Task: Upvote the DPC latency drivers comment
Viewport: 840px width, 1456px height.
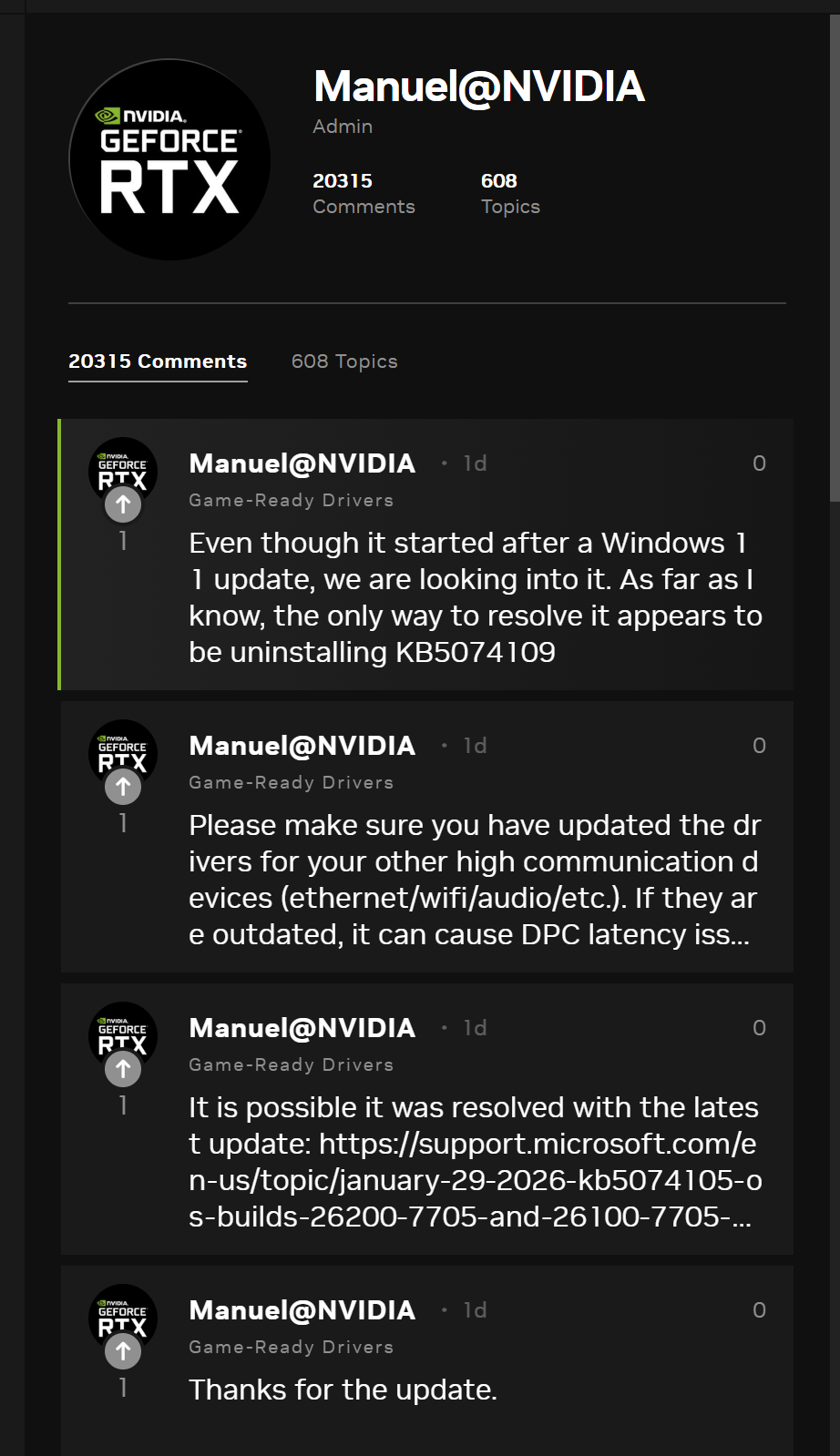Action: pyautogui.click(x=123, y=787)
